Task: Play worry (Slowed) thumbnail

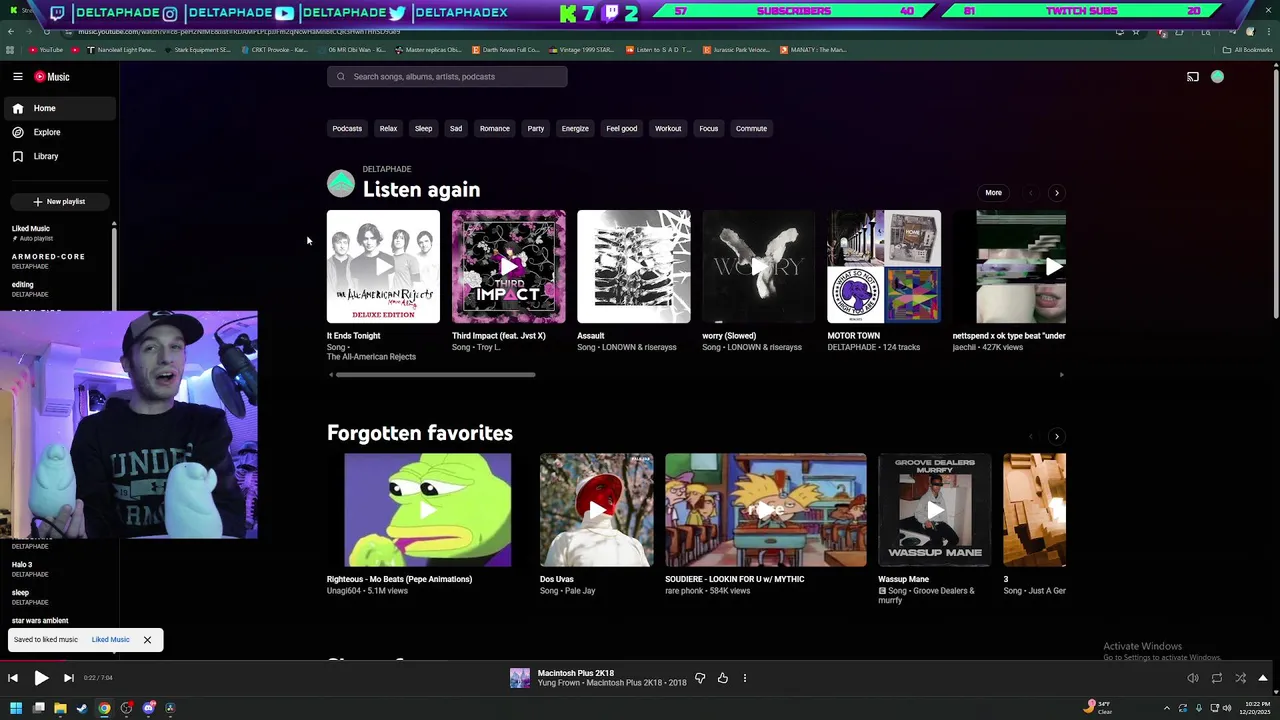Action: point(759,267)
